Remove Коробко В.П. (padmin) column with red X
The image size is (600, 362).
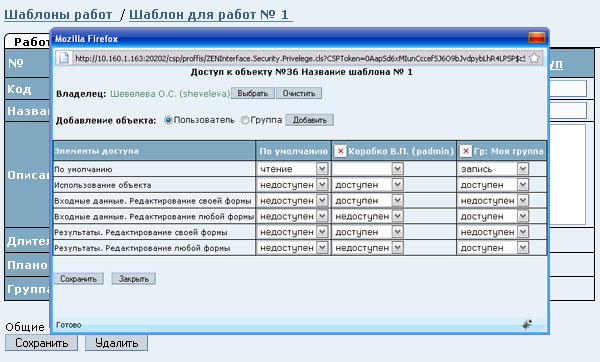point(340,151)
